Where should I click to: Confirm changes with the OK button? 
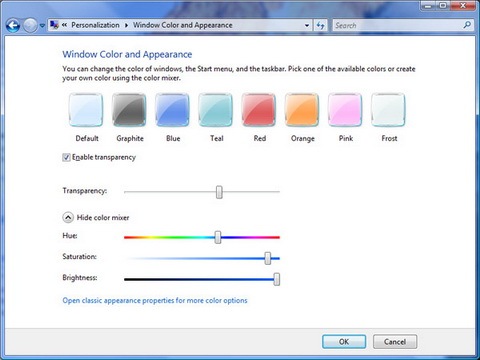[x=344, y=342]
